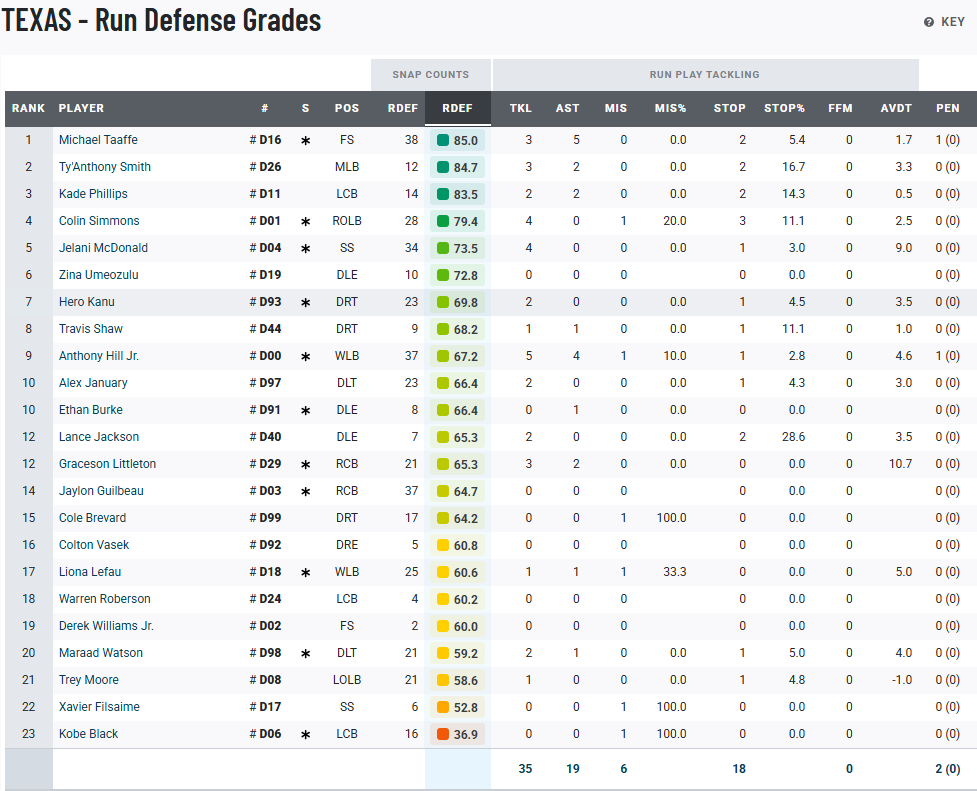Screen dimensions: 977x791
Task: Click the starter asterisk for Anthony Hill Jr.
Action: (305, 357)
